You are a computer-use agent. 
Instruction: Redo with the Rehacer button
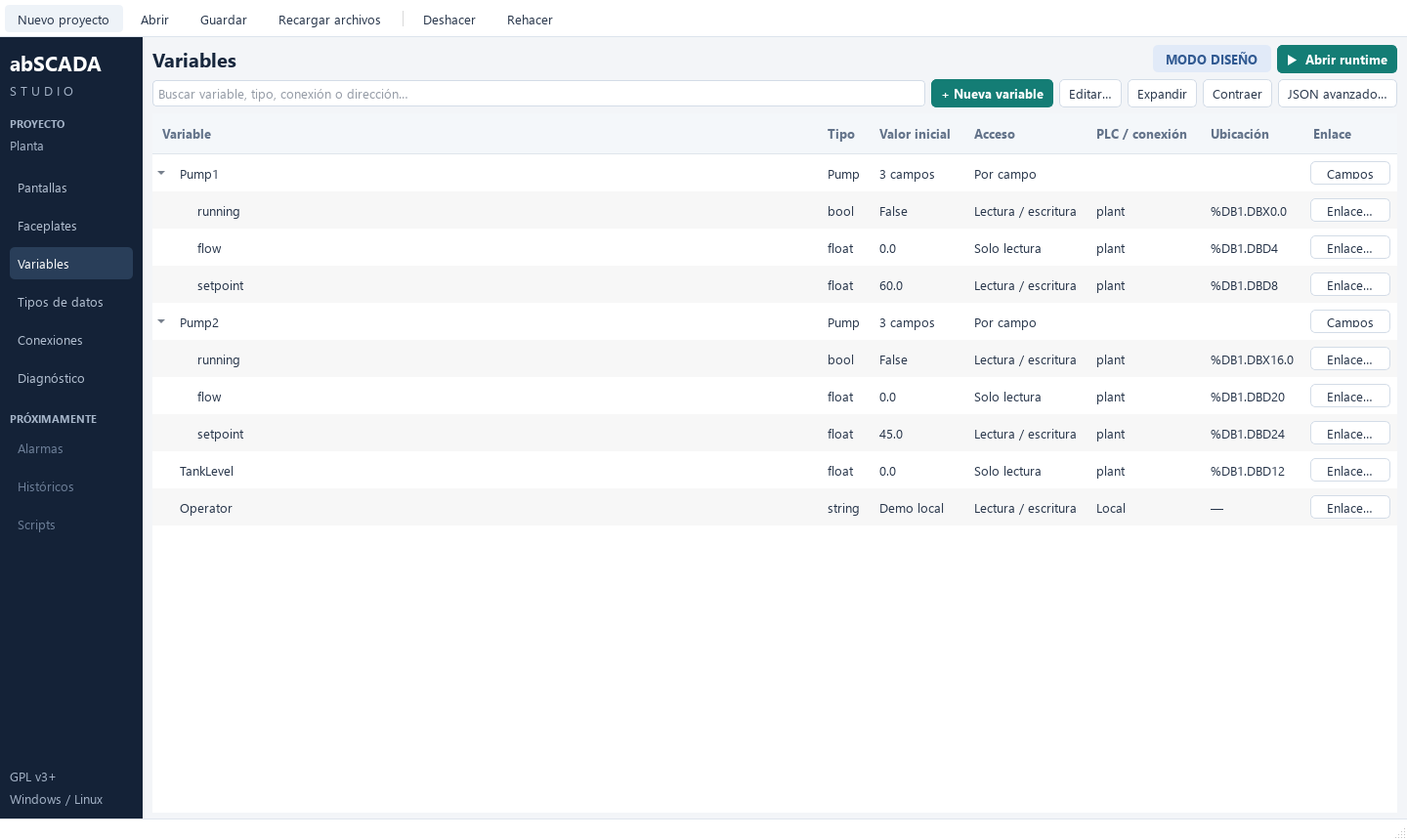coord(530,20)
